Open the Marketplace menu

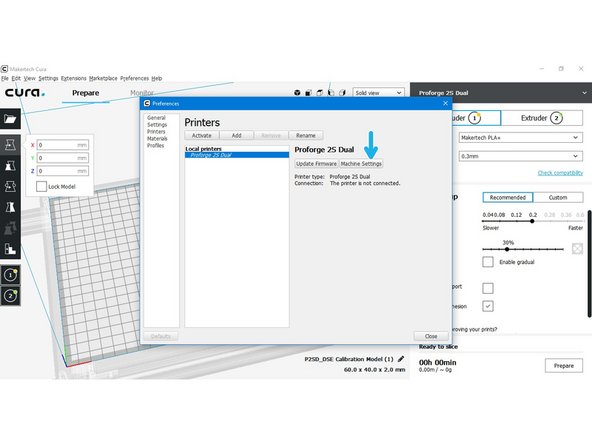[103, 78]
